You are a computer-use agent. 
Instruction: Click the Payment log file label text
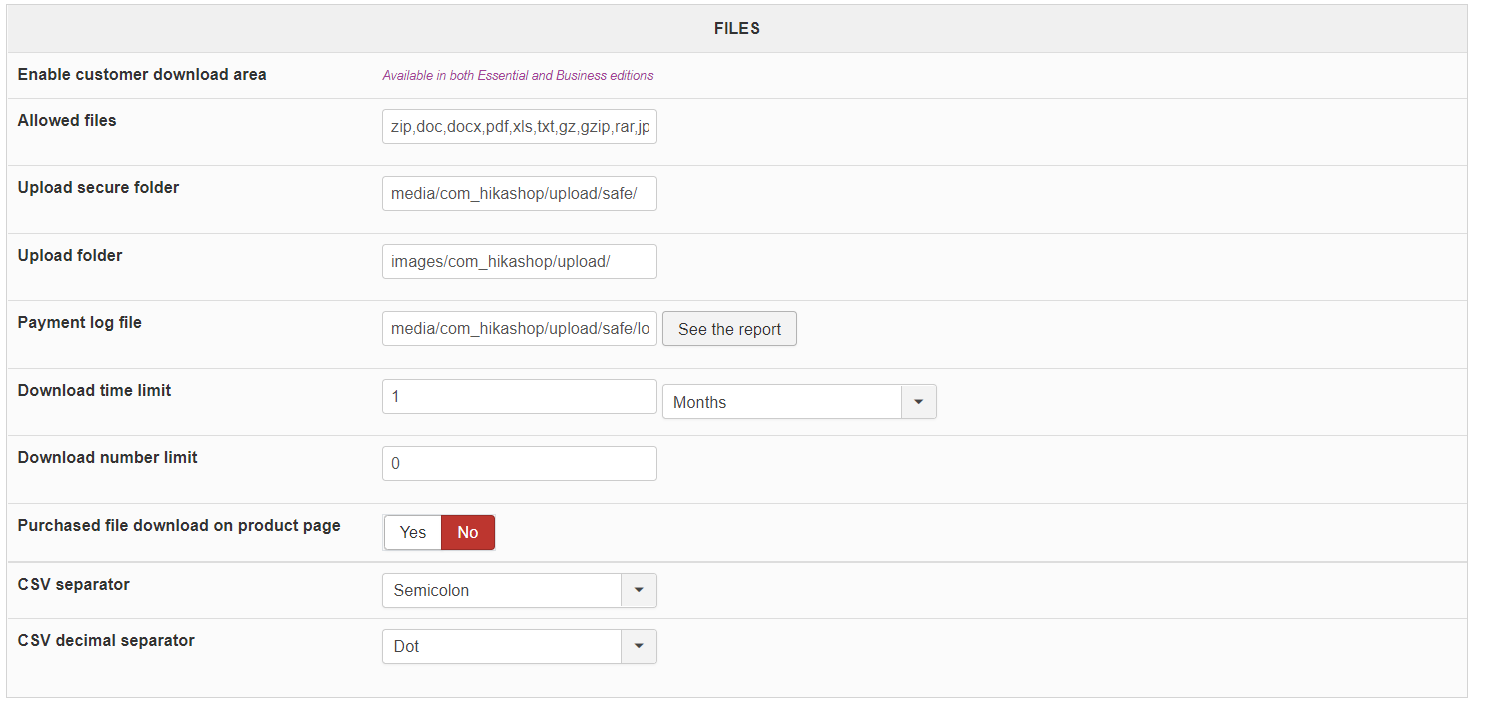[80, 323]
